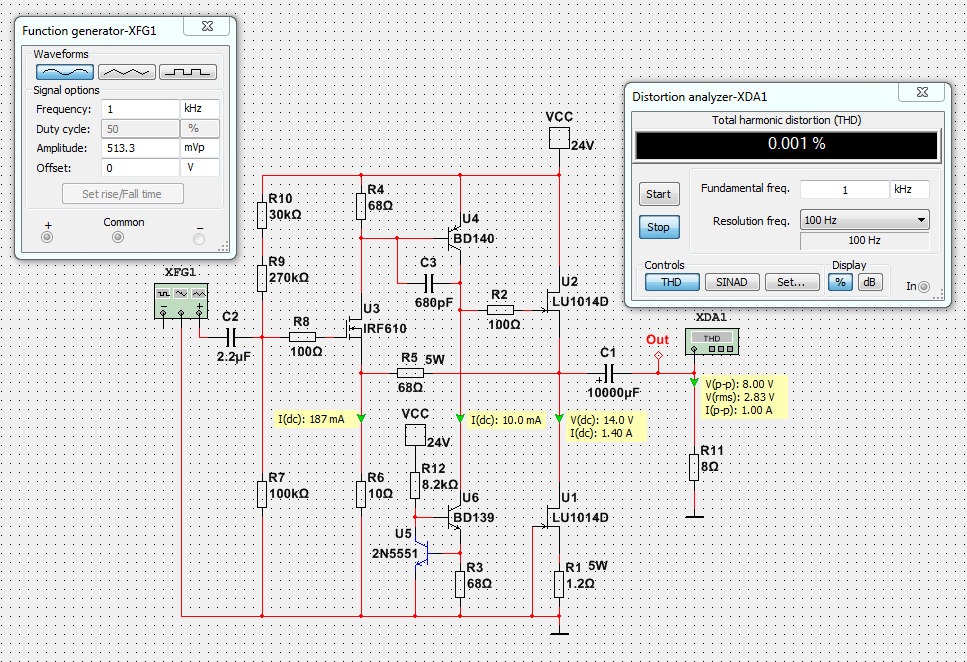Select resistor R9 270kΩ
The height and width of the screenshot is (662, 967).
pos(262,278)
